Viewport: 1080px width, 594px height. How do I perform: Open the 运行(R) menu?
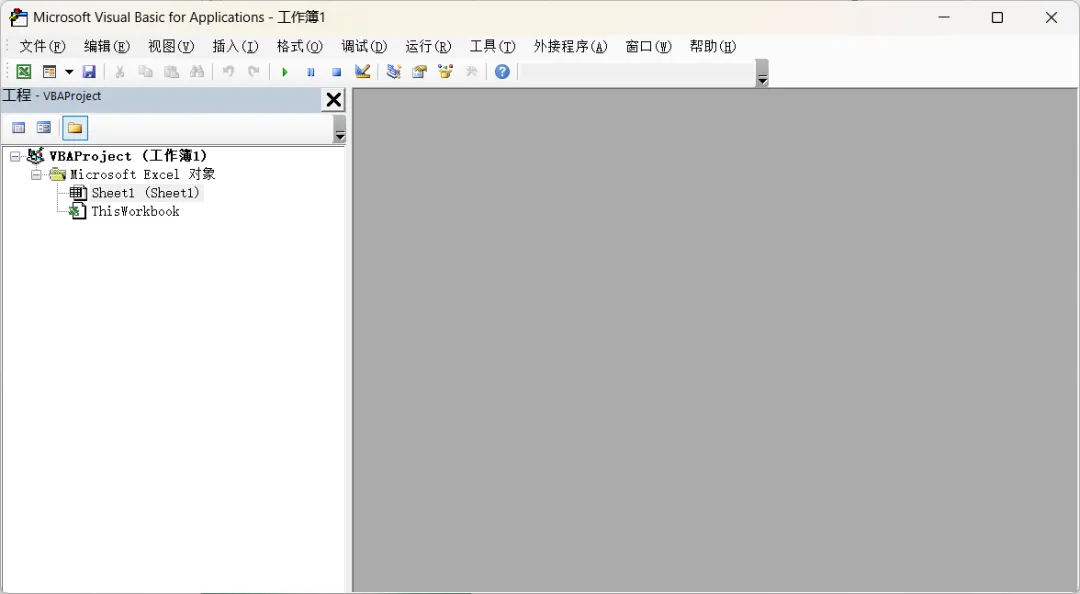click(428, 46)
